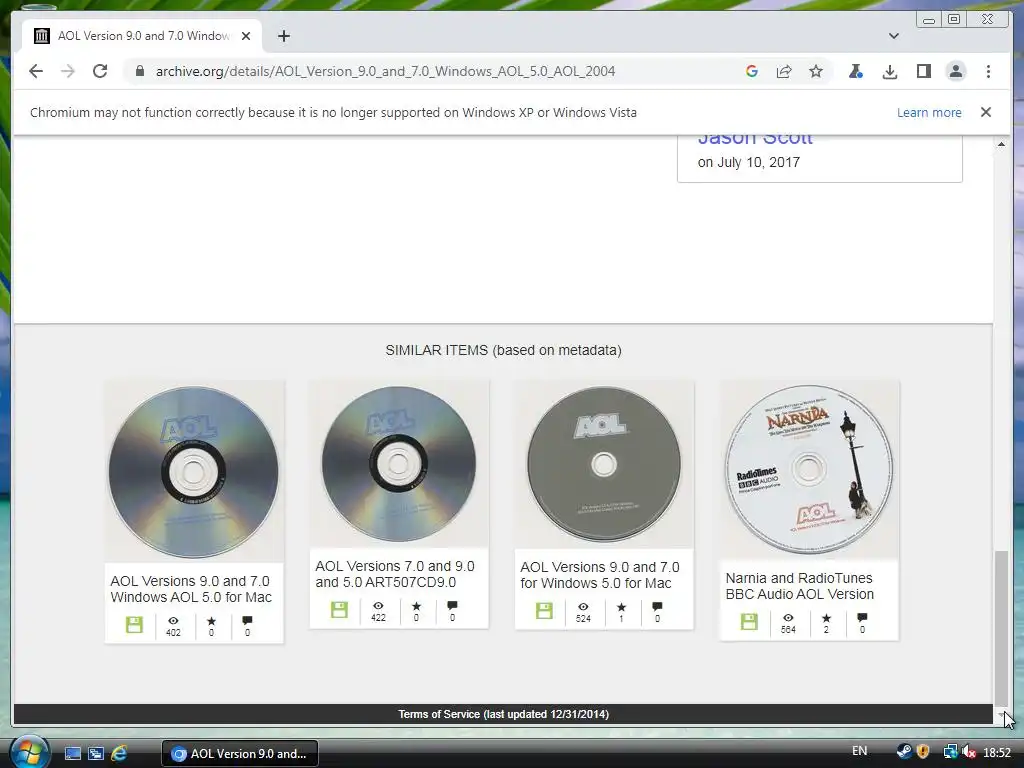Select the AOL Version 9.0 taskbar button
The width and height of the screenshot is (1024, 768).
pyautogui.click(x=240, y=754)
